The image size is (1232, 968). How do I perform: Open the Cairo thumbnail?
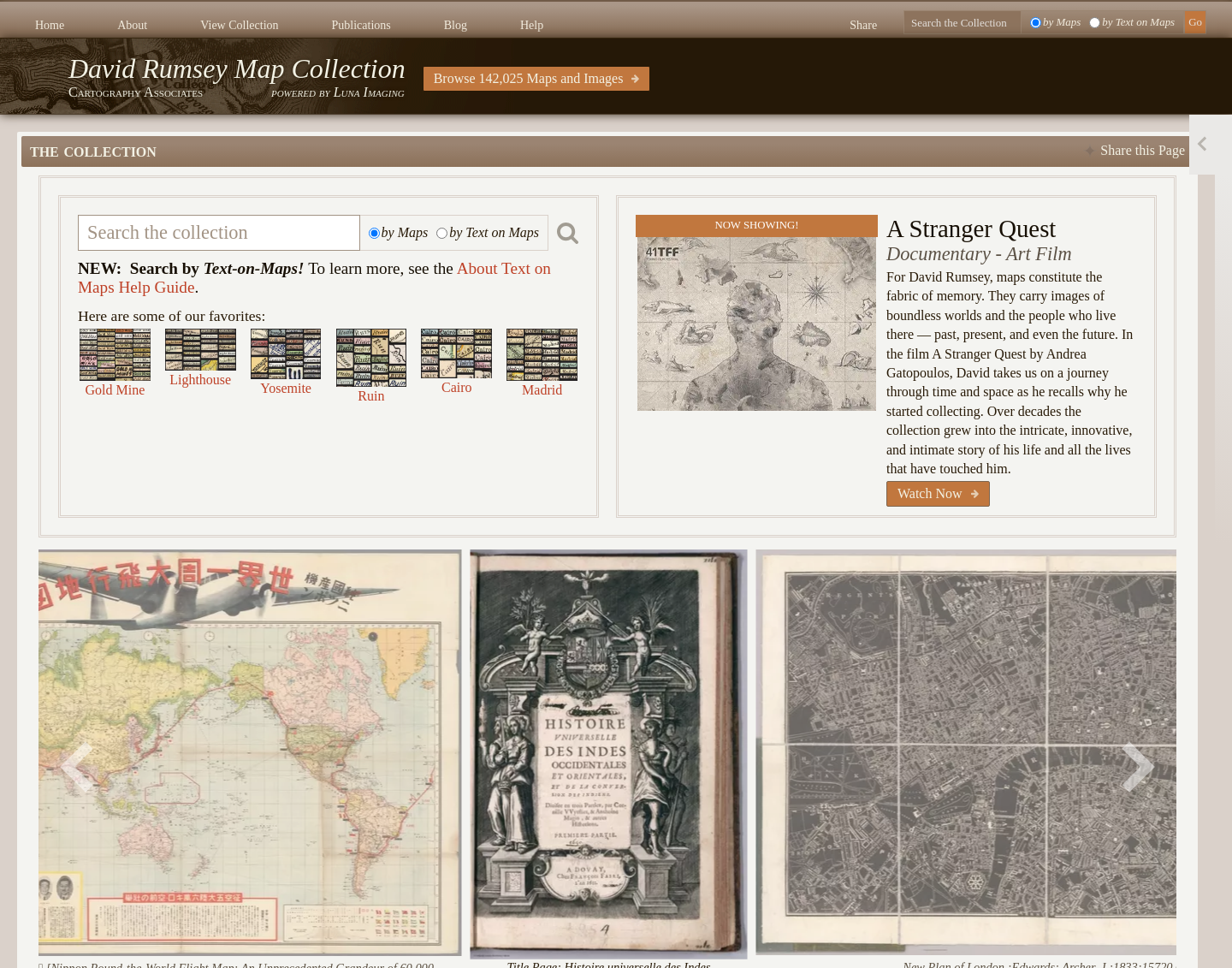tap(457, 353)
